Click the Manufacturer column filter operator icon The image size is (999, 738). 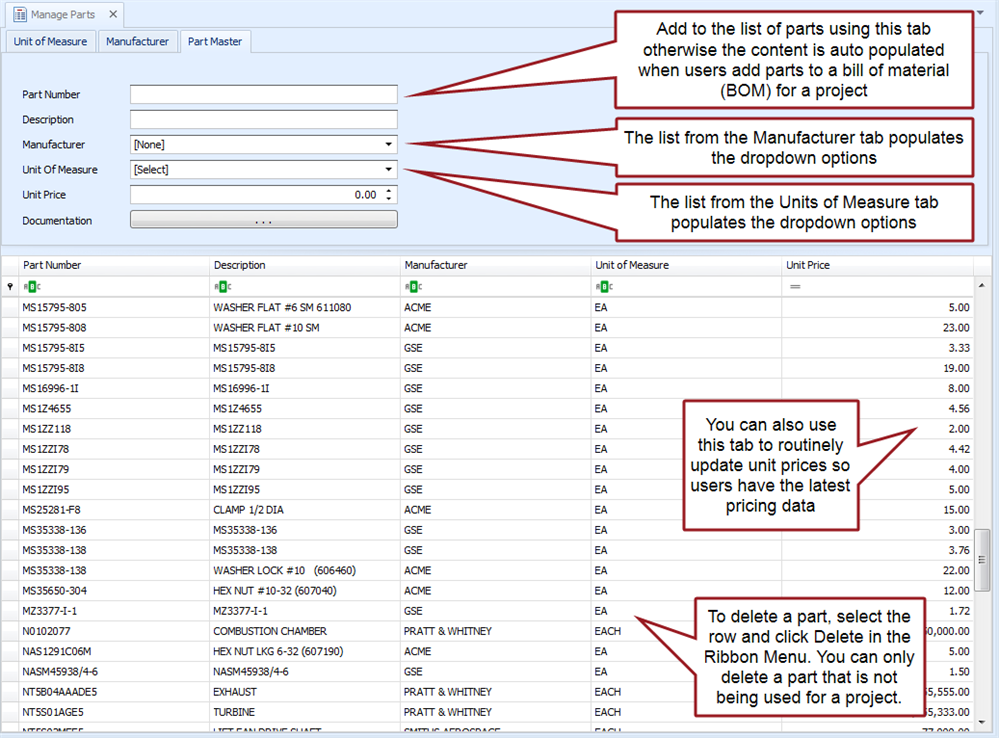pyautogui.click(x=411, y=287)
